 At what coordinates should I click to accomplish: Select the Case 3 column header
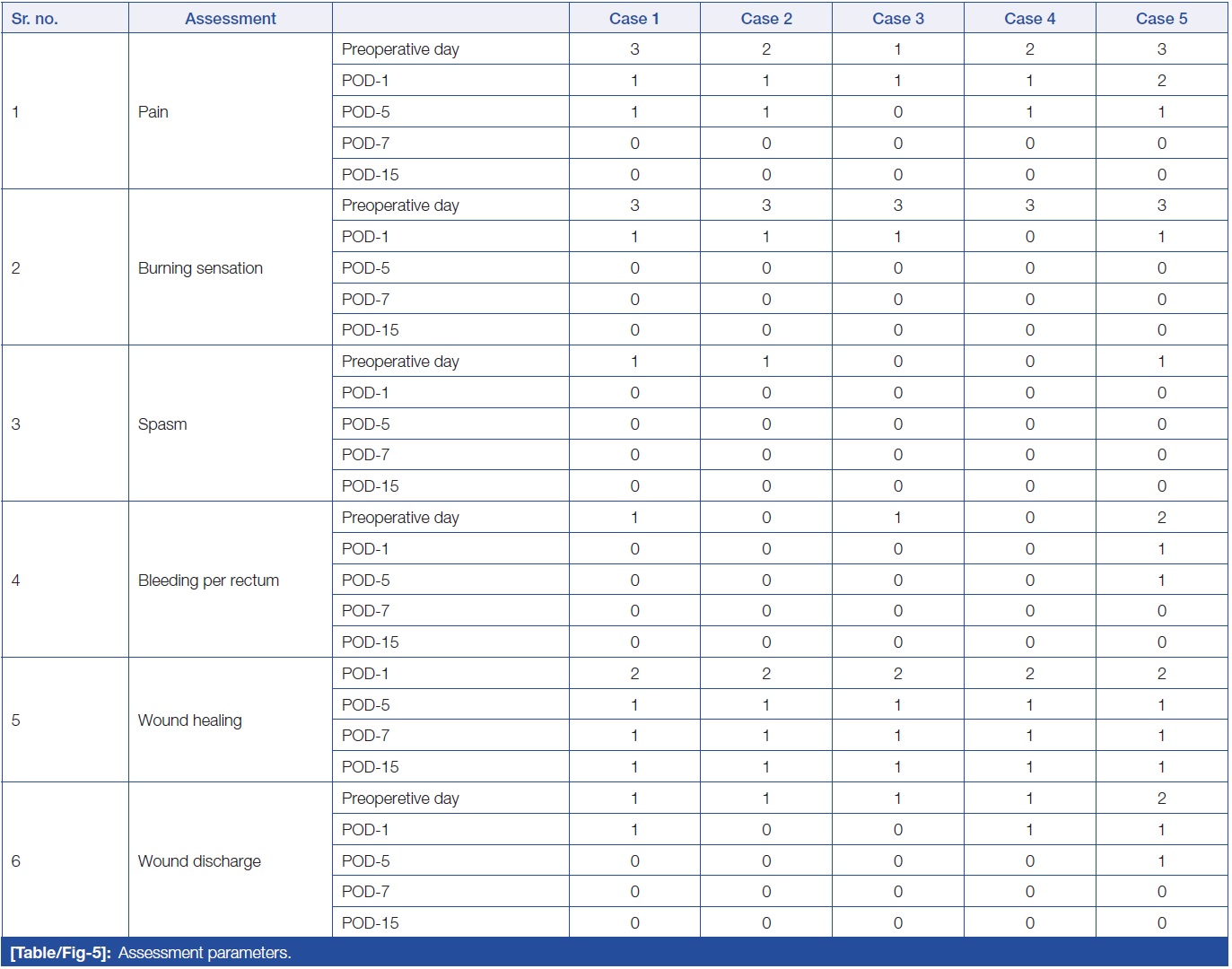pyautogui.click(x=897, y=19)
